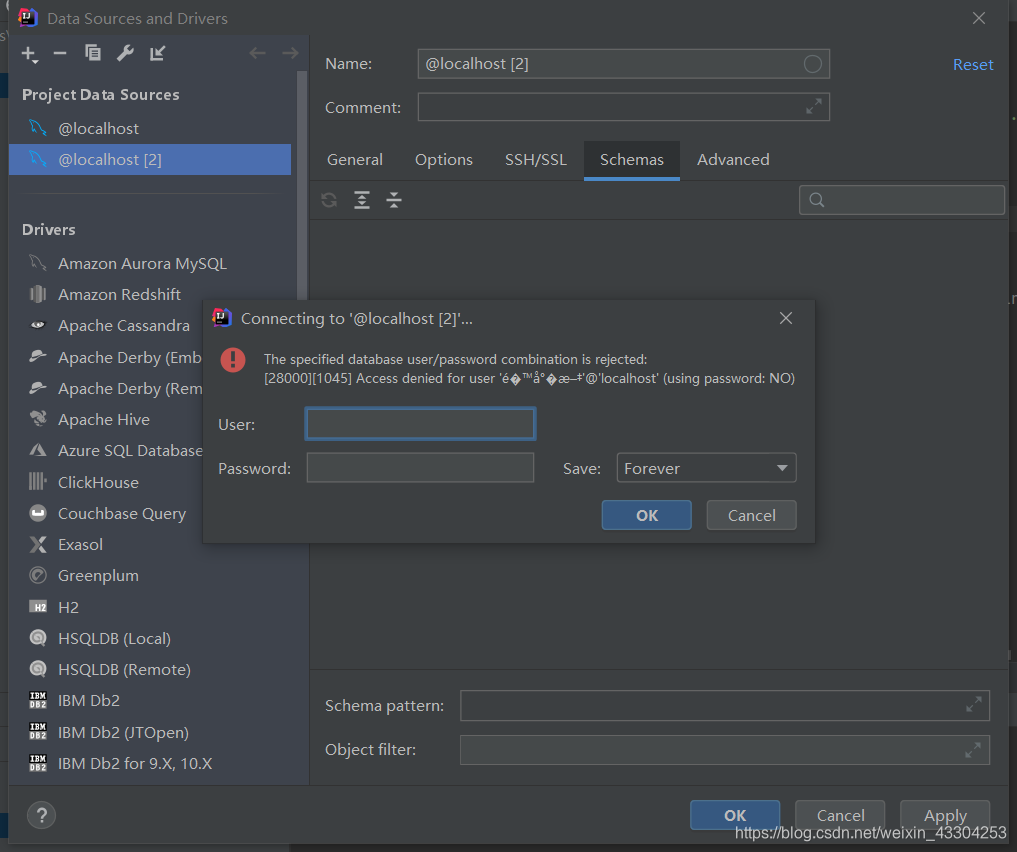Open help with question mark button
Viewport: 1017px width, 852px height.
coord(42,815)
